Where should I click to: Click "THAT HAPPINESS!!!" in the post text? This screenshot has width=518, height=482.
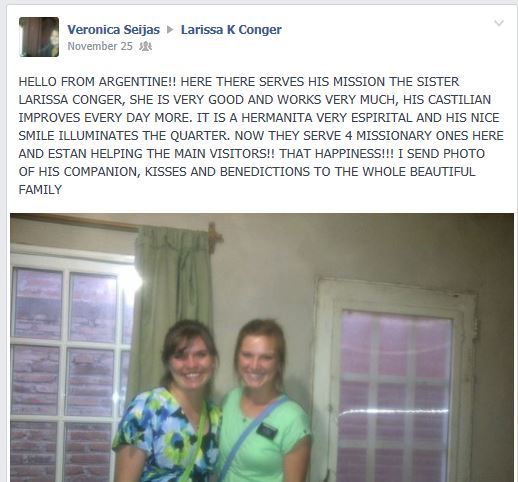point(336,154)
